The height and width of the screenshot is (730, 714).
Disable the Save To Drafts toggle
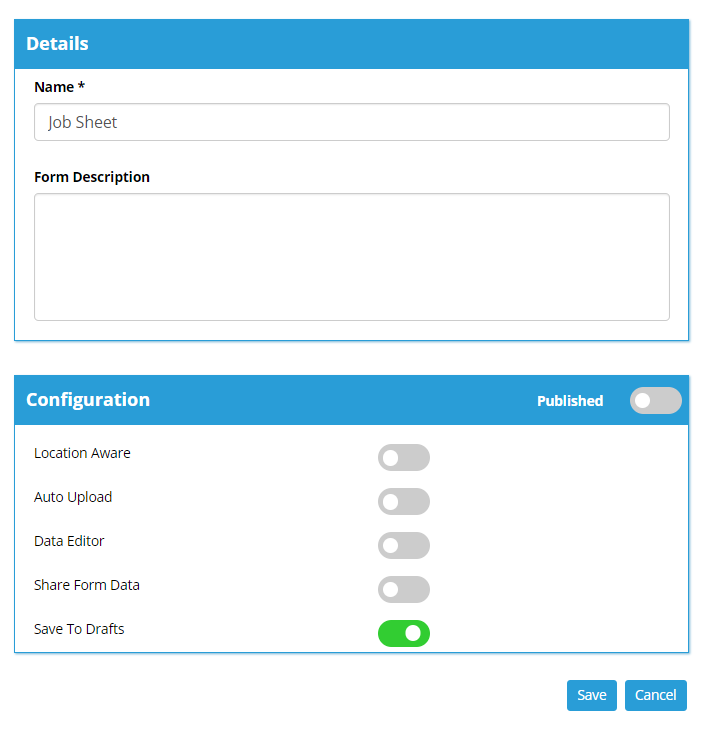(x=404, y=633)
